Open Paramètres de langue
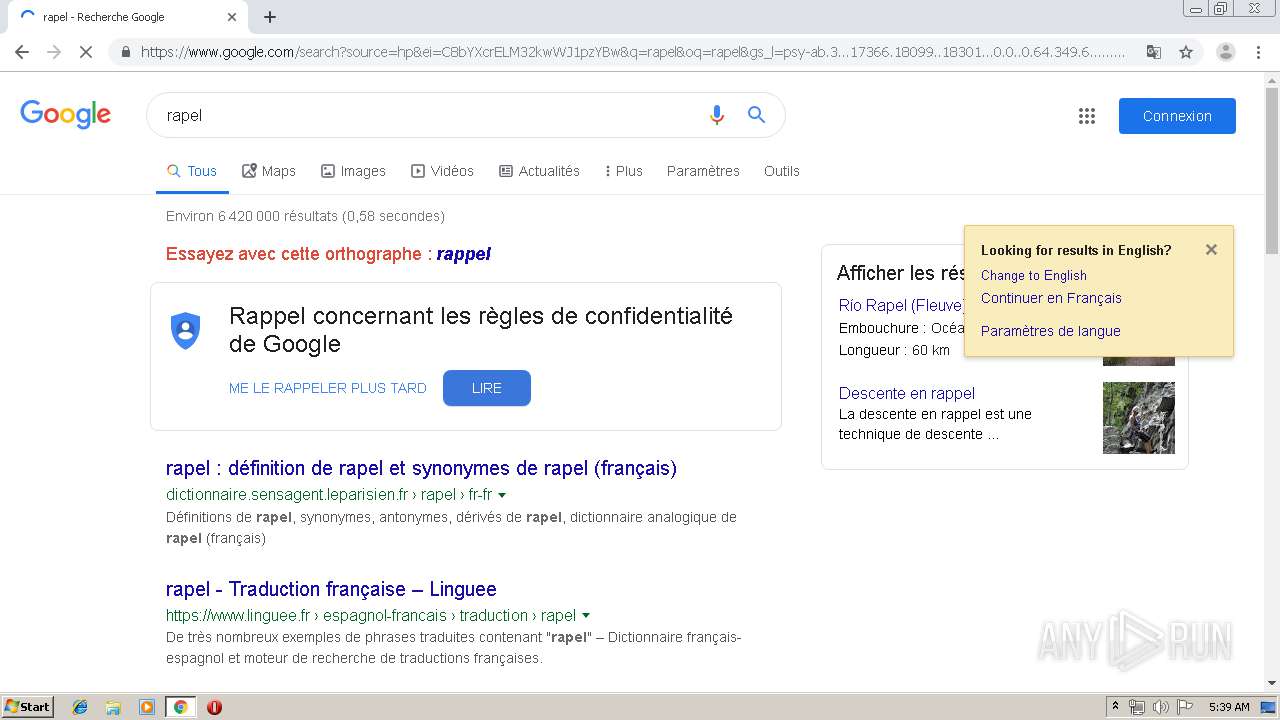The image size is (1280, 720). coord(1051,331)
